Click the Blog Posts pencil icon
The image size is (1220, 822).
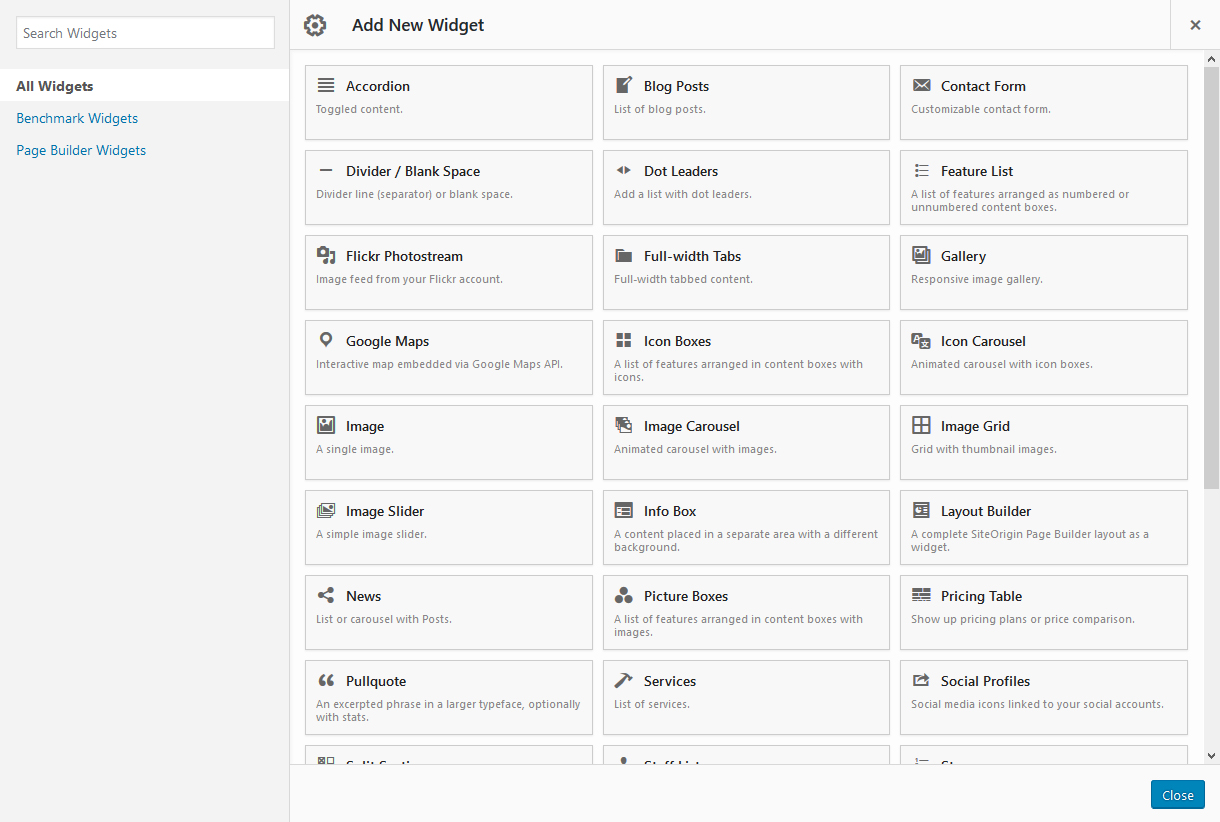coord(623,85)
